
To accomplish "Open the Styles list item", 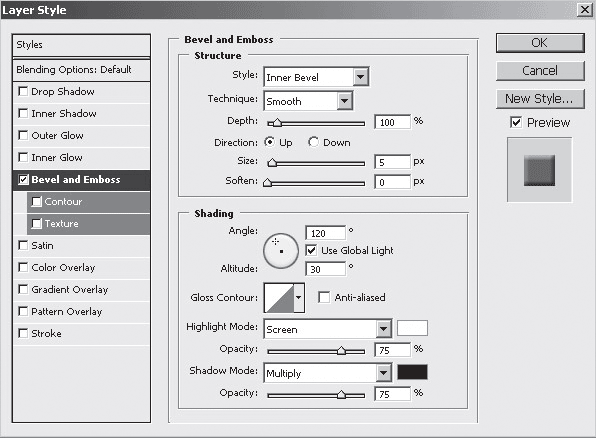I will click(81, 45).
